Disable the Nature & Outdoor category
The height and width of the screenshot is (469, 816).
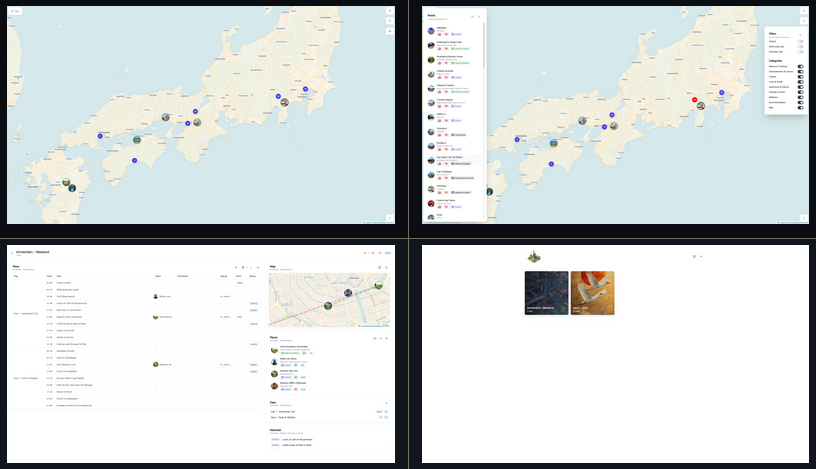(800, 67)
